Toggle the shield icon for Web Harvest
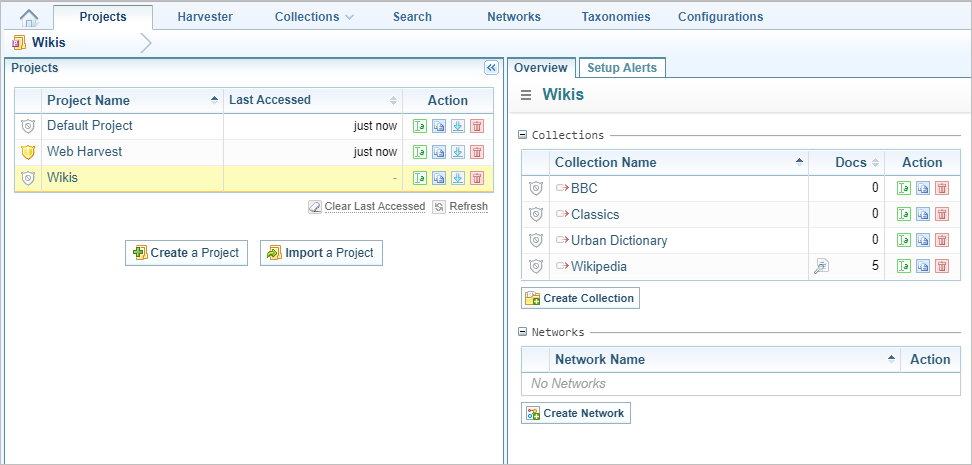This screenshot has height=465, width=972. (28, 152)
